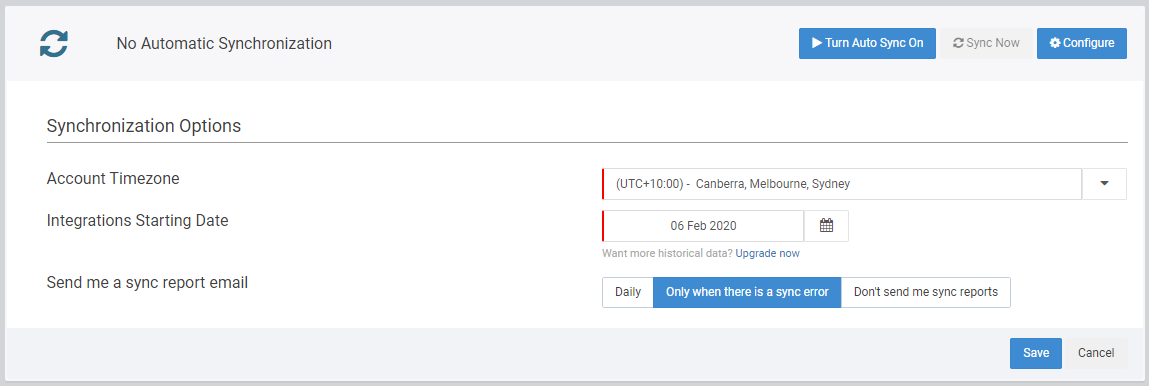Screen dimensions: 1149x386
Task: Click the large circular sync arrows icon
Action: (53, 43)
